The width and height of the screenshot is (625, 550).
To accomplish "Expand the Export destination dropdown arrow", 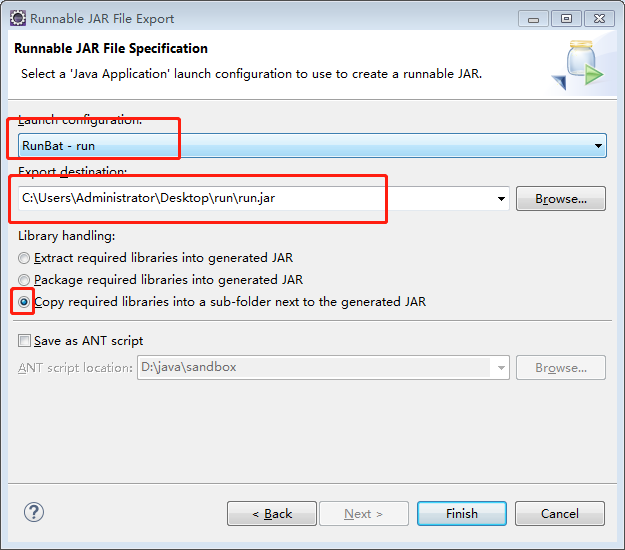I will coord(501,198).
